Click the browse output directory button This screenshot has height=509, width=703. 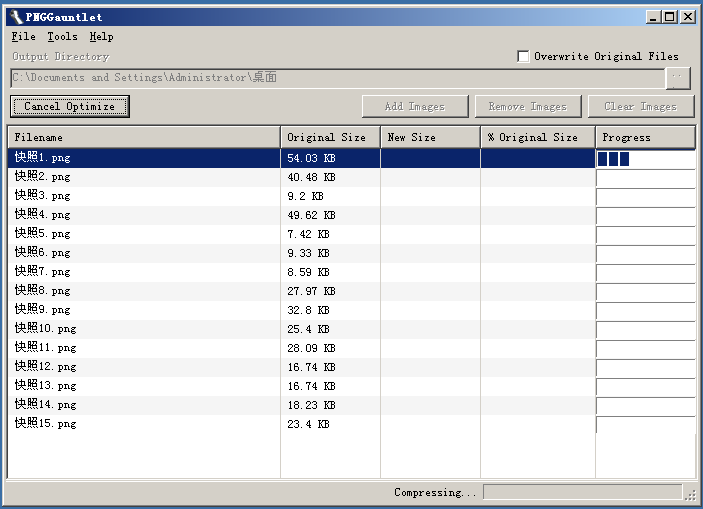pos(678,78)
